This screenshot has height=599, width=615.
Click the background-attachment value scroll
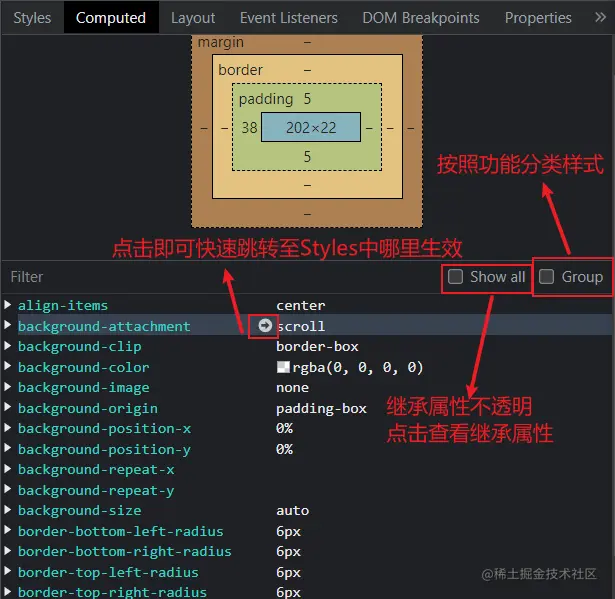(x=301, y=326)
